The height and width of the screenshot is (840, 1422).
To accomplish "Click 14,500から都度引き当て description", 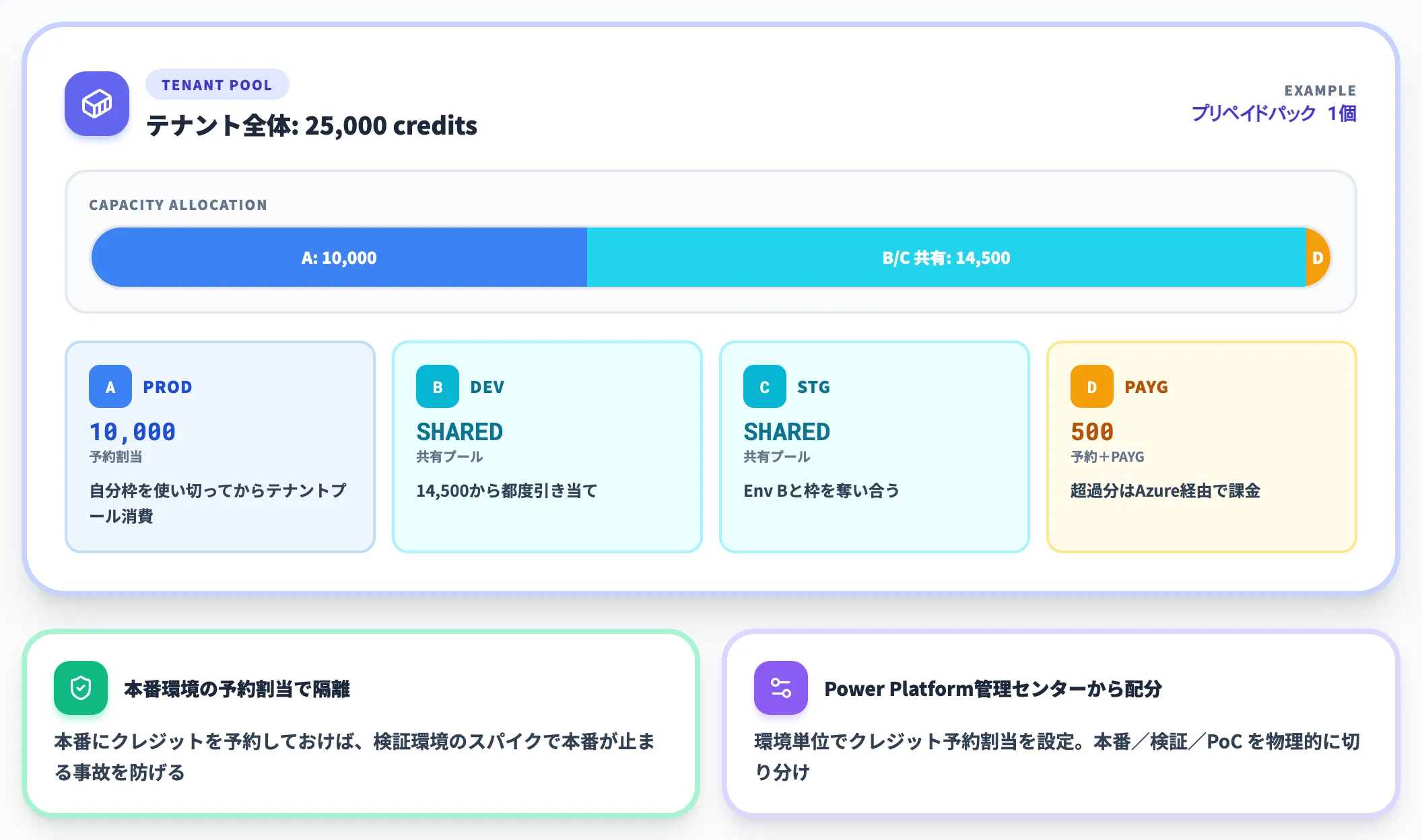I will pos(506,491).
